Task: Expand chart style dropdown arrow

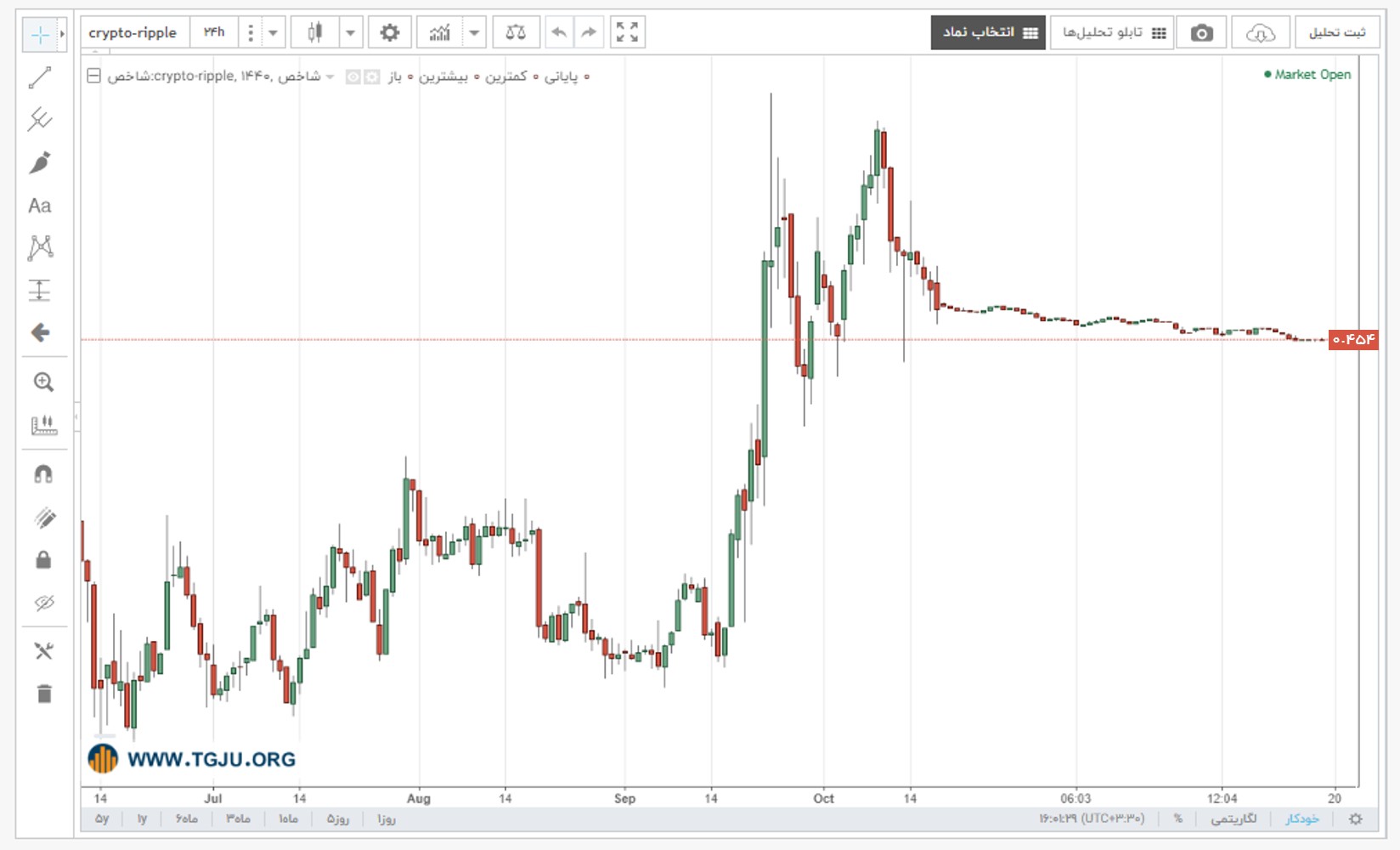Action: point(350,33)
